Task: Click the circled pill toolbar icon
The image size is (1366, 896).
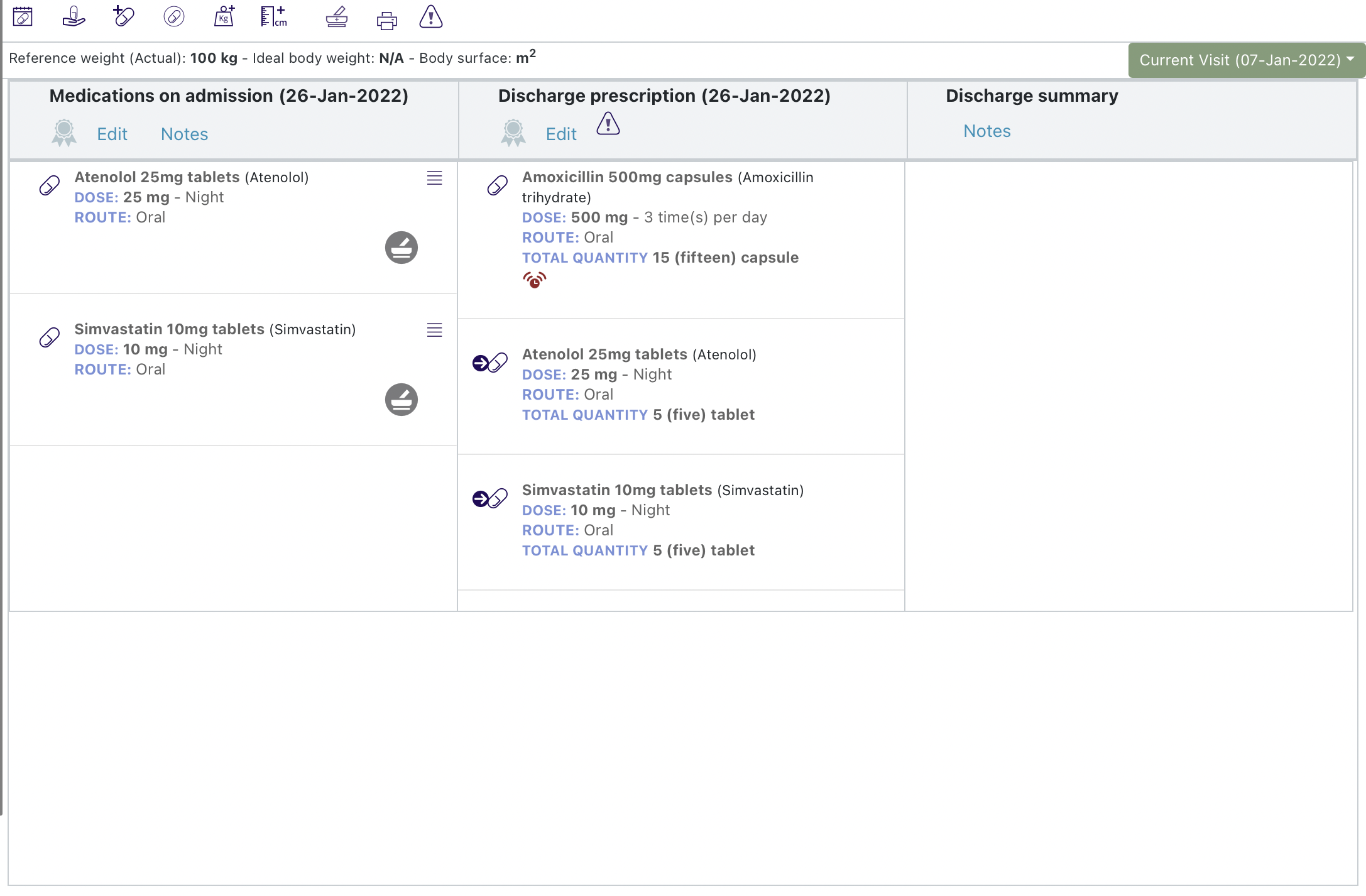Action: 174,16
